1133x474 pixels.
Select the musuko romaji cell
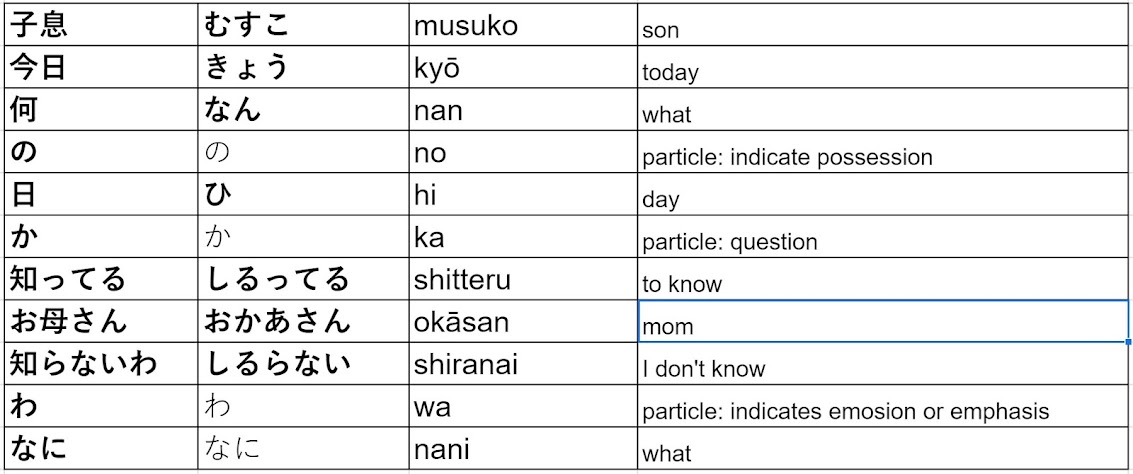(523, 26)
